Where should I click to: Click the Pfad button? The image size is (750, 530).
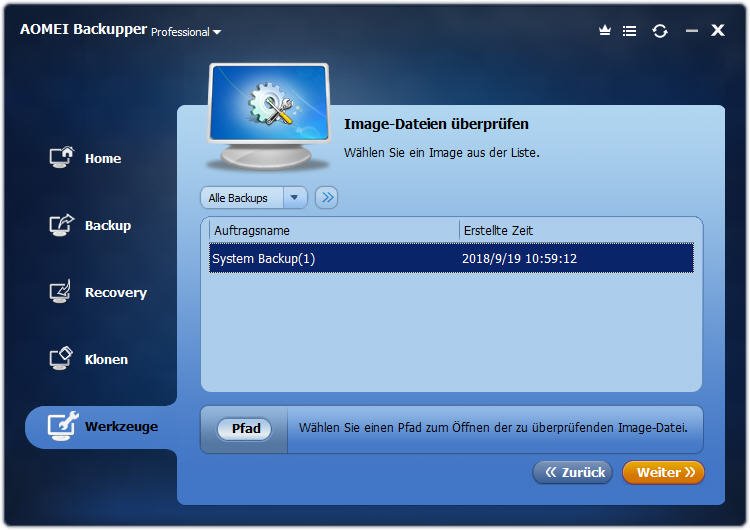pyautogui.click(x=245, y=429)
